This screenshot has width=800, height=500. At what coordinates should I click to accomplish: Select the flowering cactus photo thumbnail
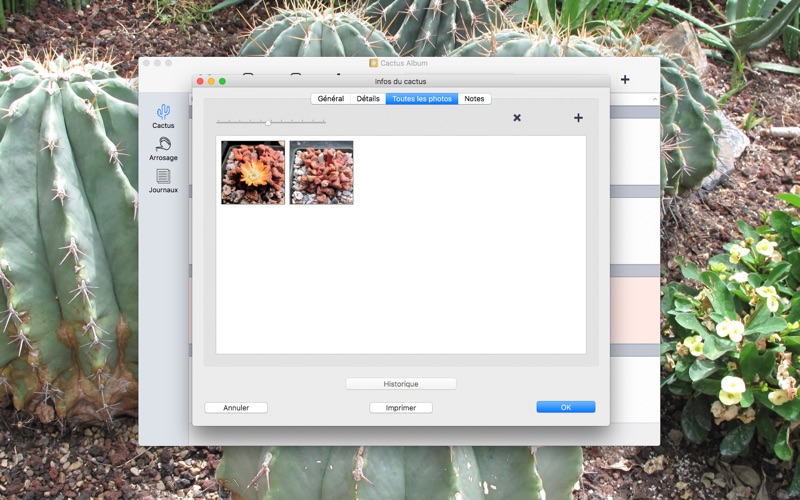pos(253,172)
